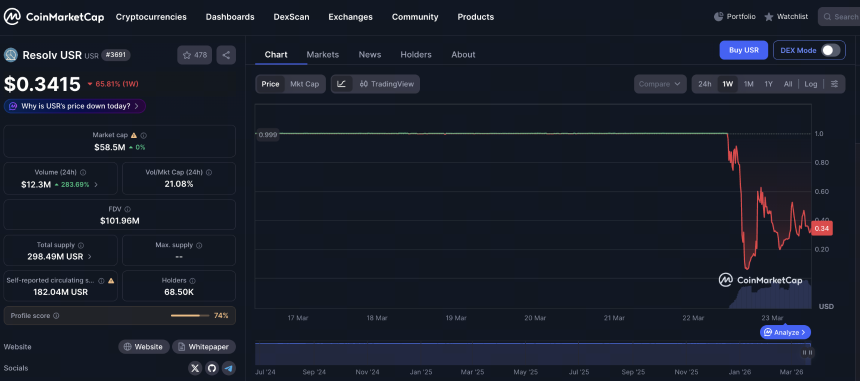Open DexScan menu
The image size is (860, 381).
click(x=291, y=17)
